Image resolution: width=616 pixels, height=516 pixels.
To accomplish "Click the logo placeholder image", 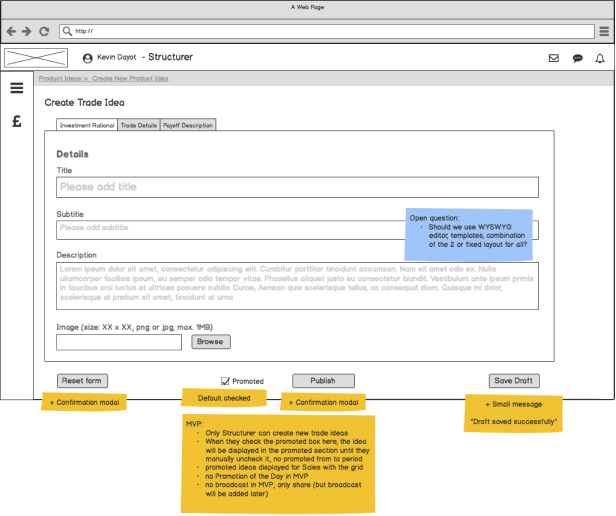I will 36,58.
